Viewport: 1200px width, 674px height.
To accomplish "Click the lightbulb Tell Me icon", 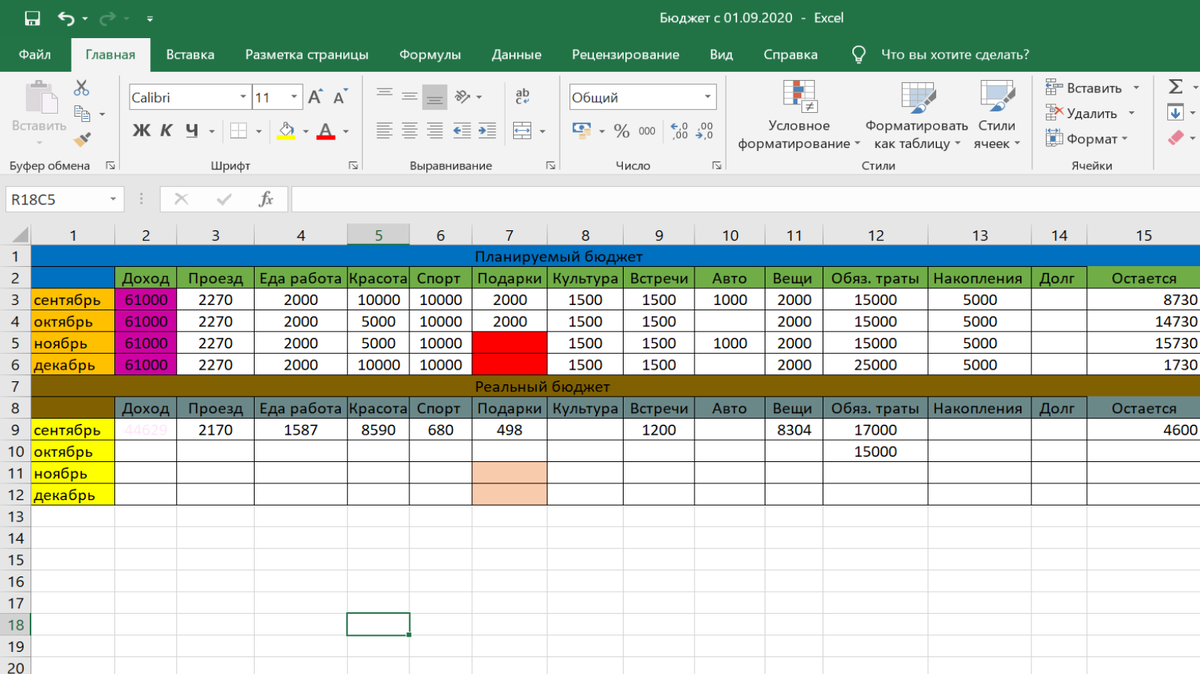I will click(858, 54).
